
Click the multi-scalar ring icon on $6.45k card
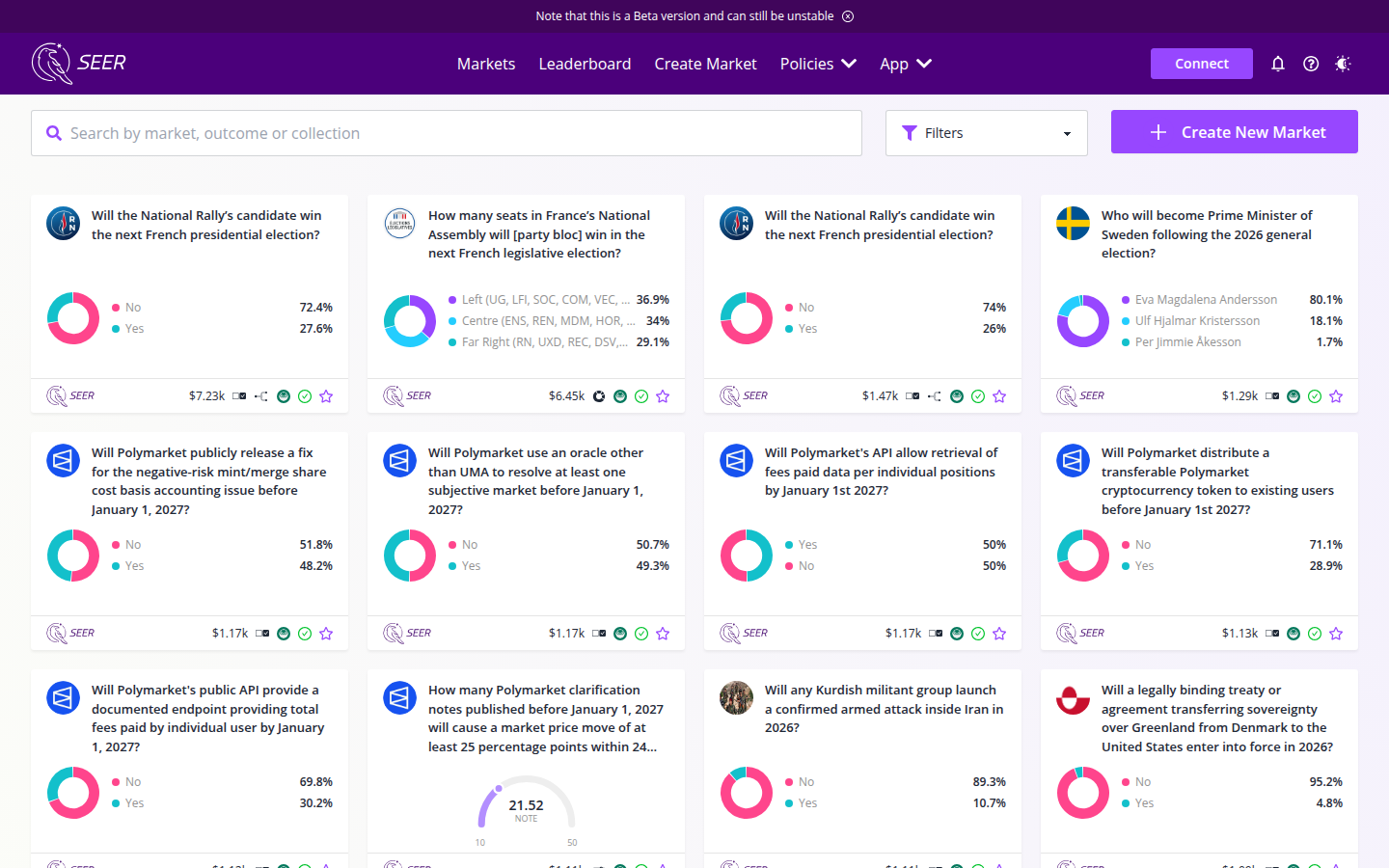[x=599, y=396]
